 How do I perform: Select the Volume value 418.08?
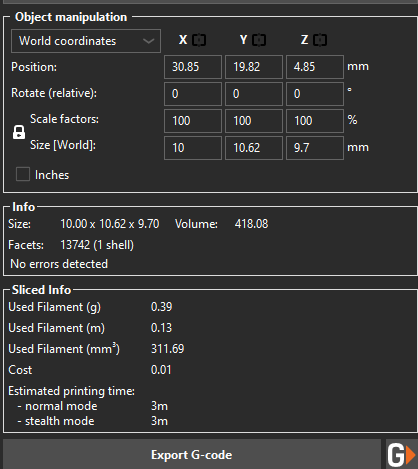point(251,224)
